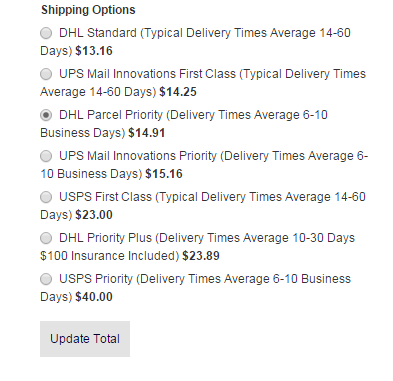
Task: Click the DHL Parcel Priority label text
Action: [x=111, y=115]
